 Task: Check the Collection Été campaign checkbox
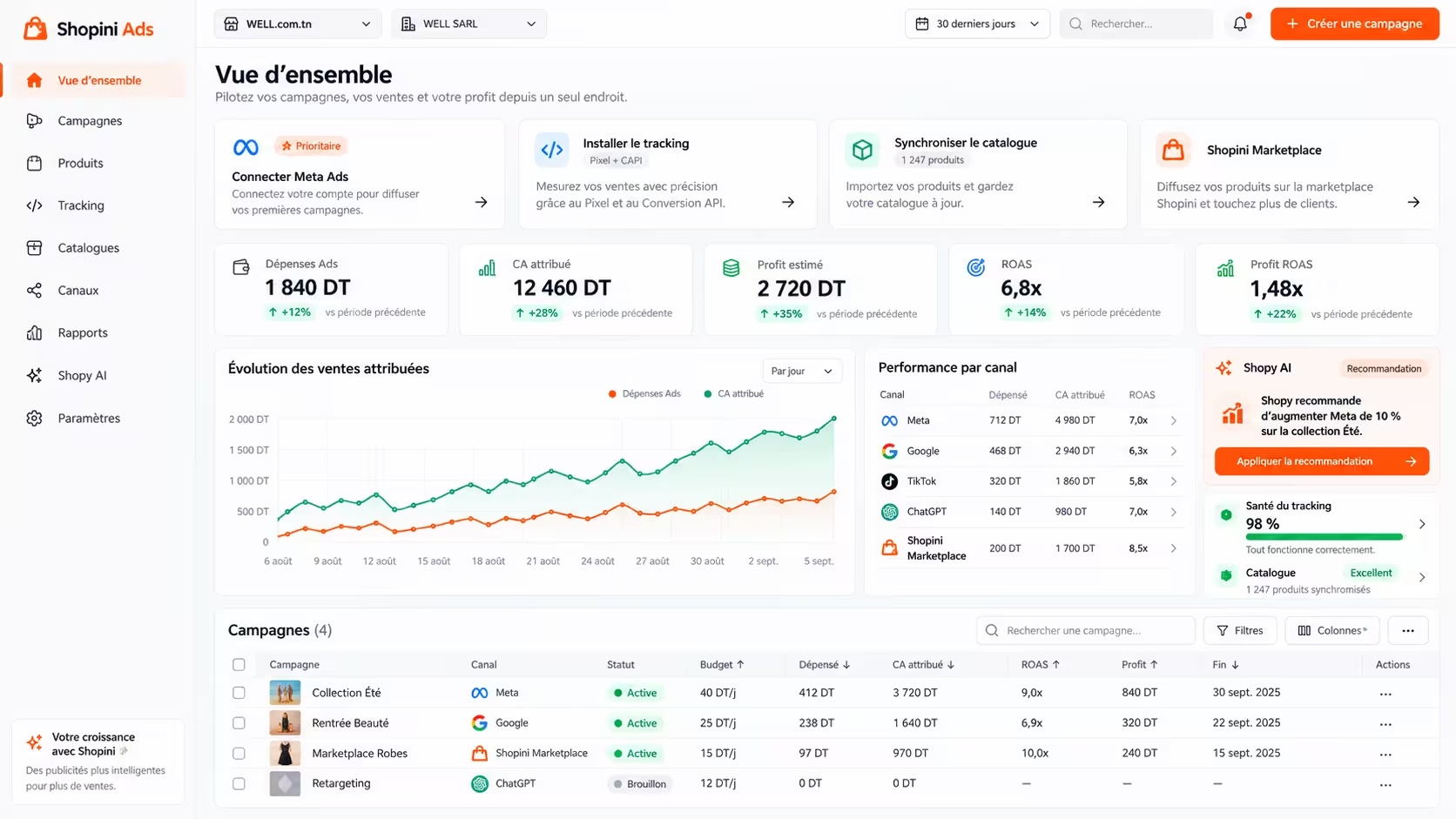[x=239, y=693]
